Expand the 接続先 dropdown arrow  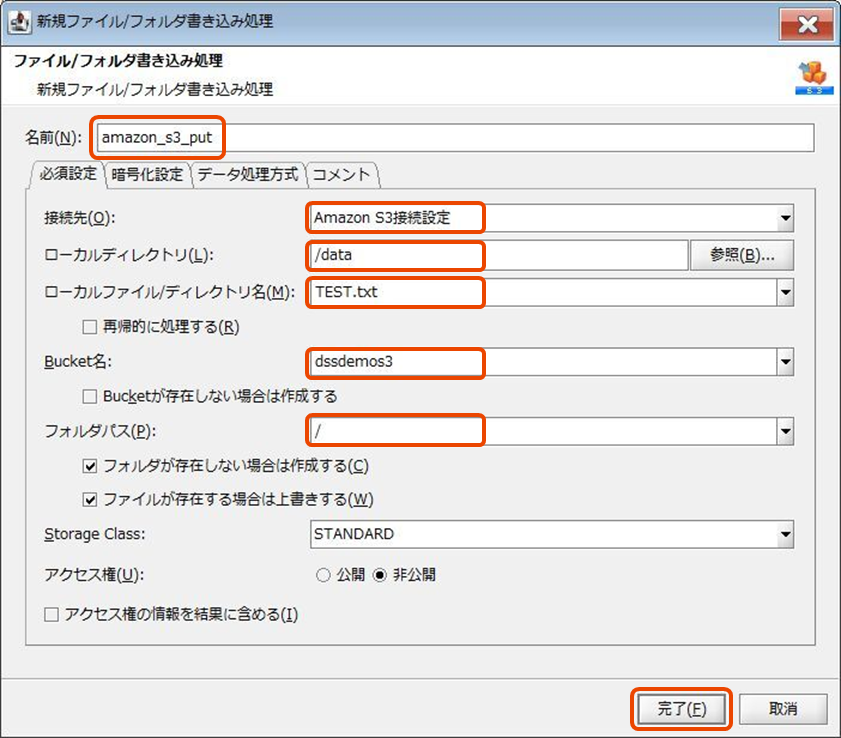786,218
